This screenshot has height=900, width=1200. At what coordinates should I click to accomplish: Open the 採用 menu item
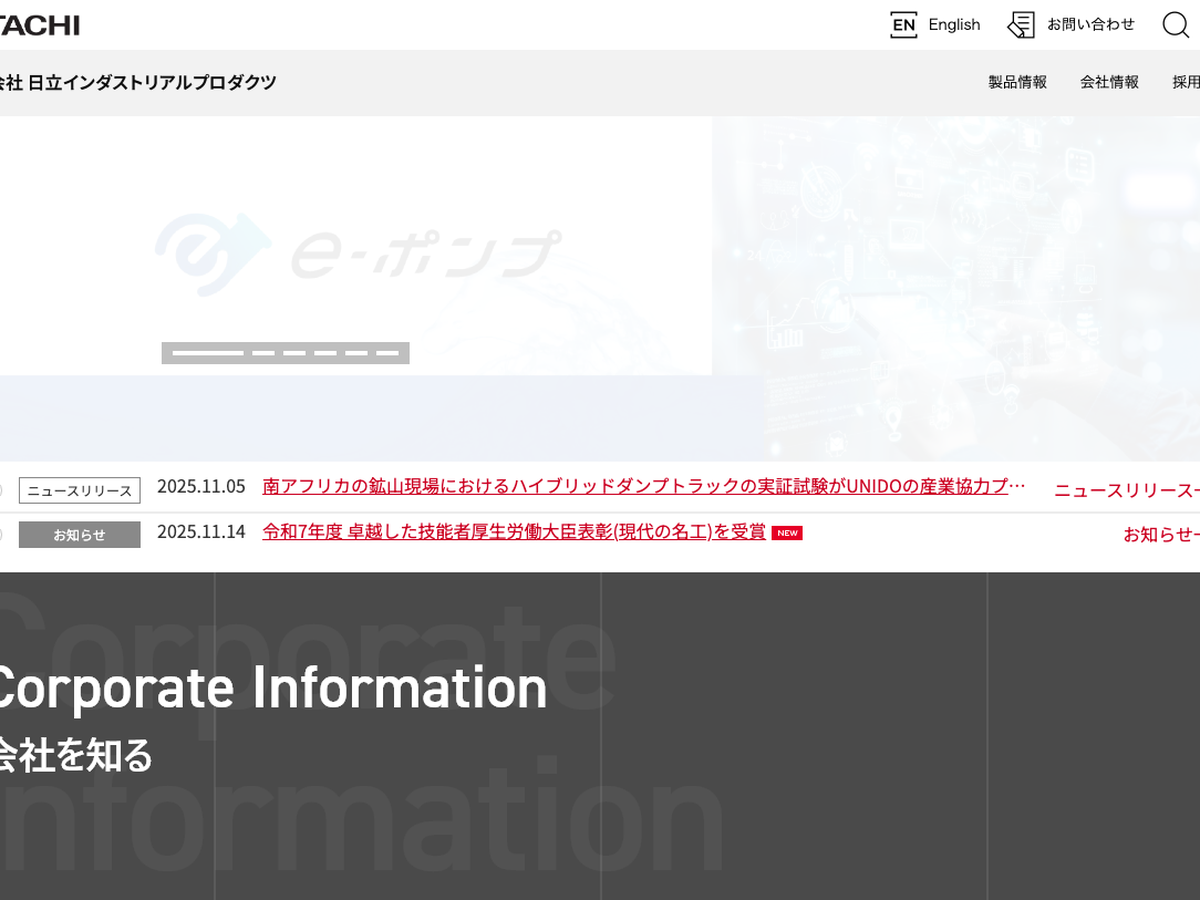point(1185,82)
